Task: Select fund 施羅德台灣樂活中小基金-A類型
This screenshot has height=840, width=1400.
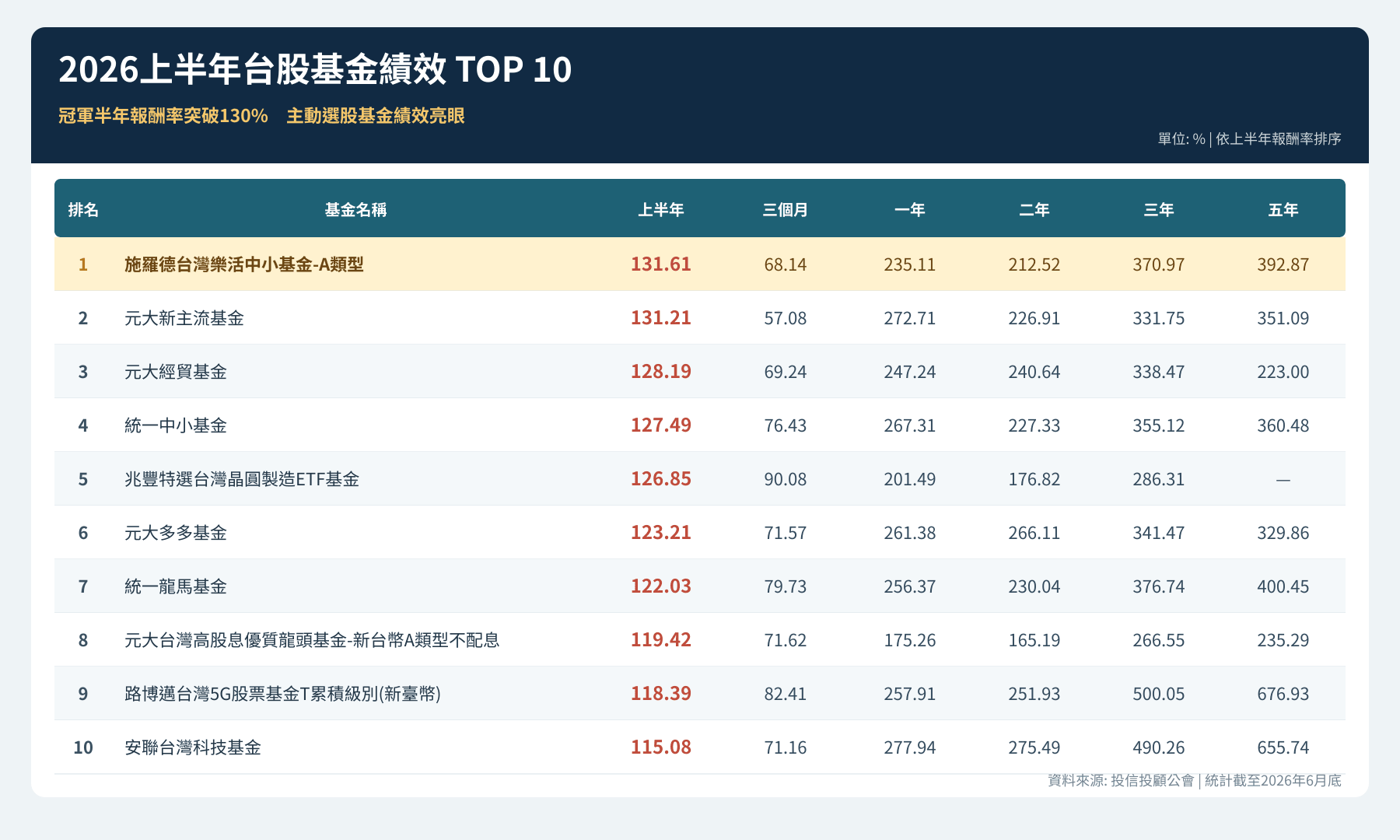Action: tap(244, 264)
